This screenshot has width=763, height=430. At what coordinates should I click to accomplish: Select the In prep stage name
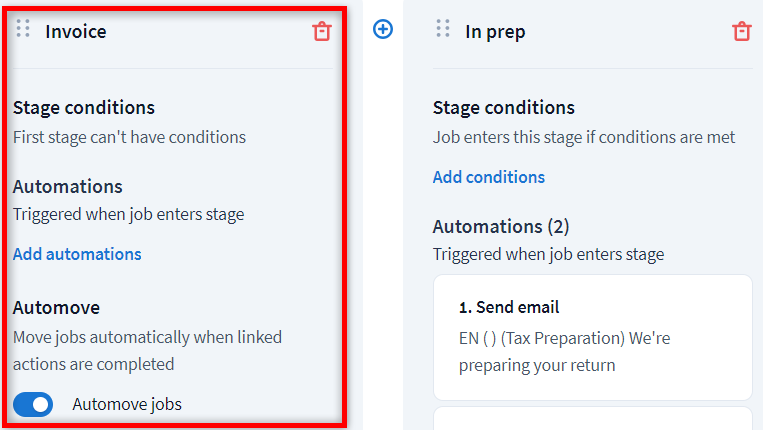click(x=495, y=31)
